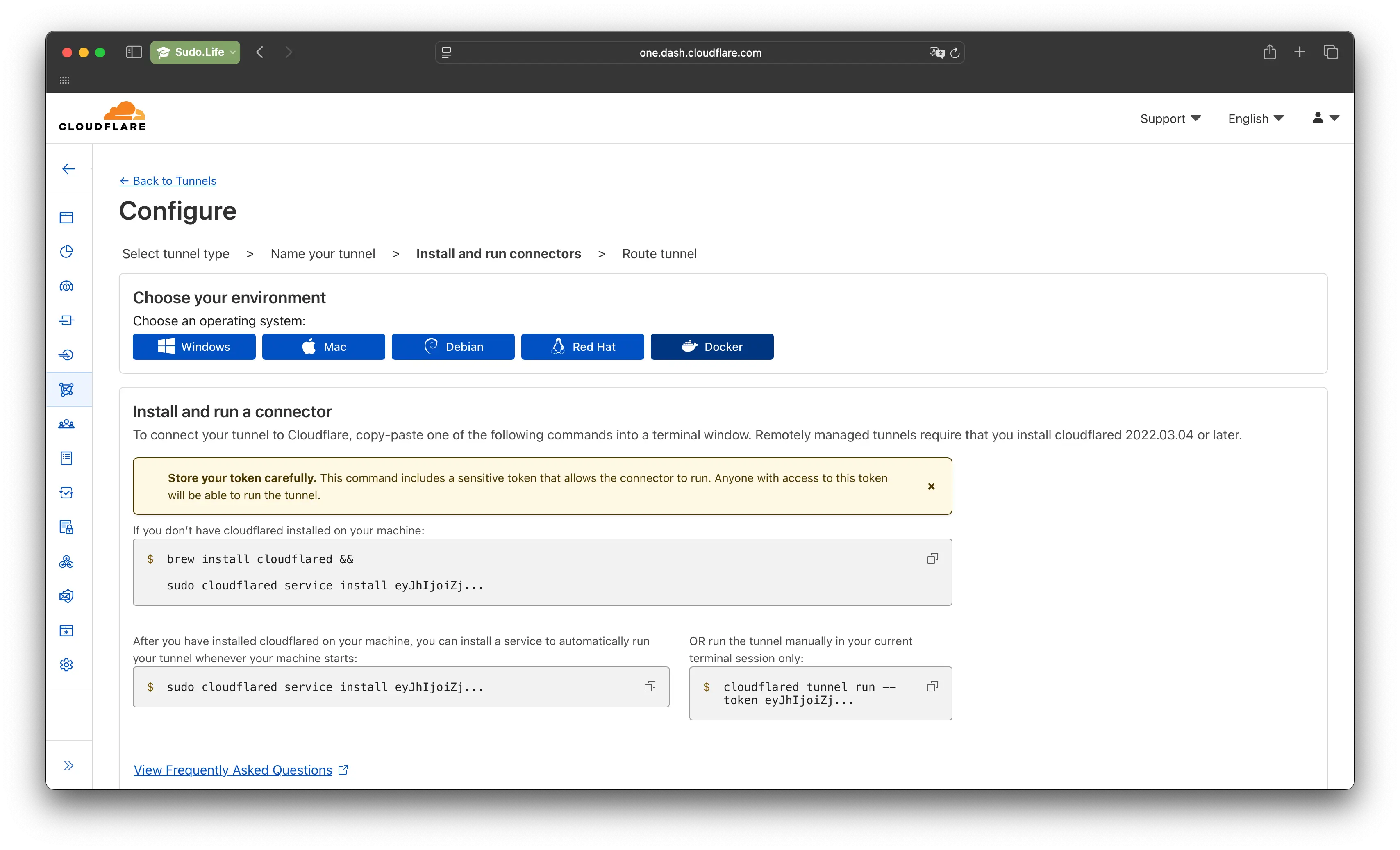Open the My Team people icon
1400x850 pixels.
pyautogui.click(x=66, y=423)
